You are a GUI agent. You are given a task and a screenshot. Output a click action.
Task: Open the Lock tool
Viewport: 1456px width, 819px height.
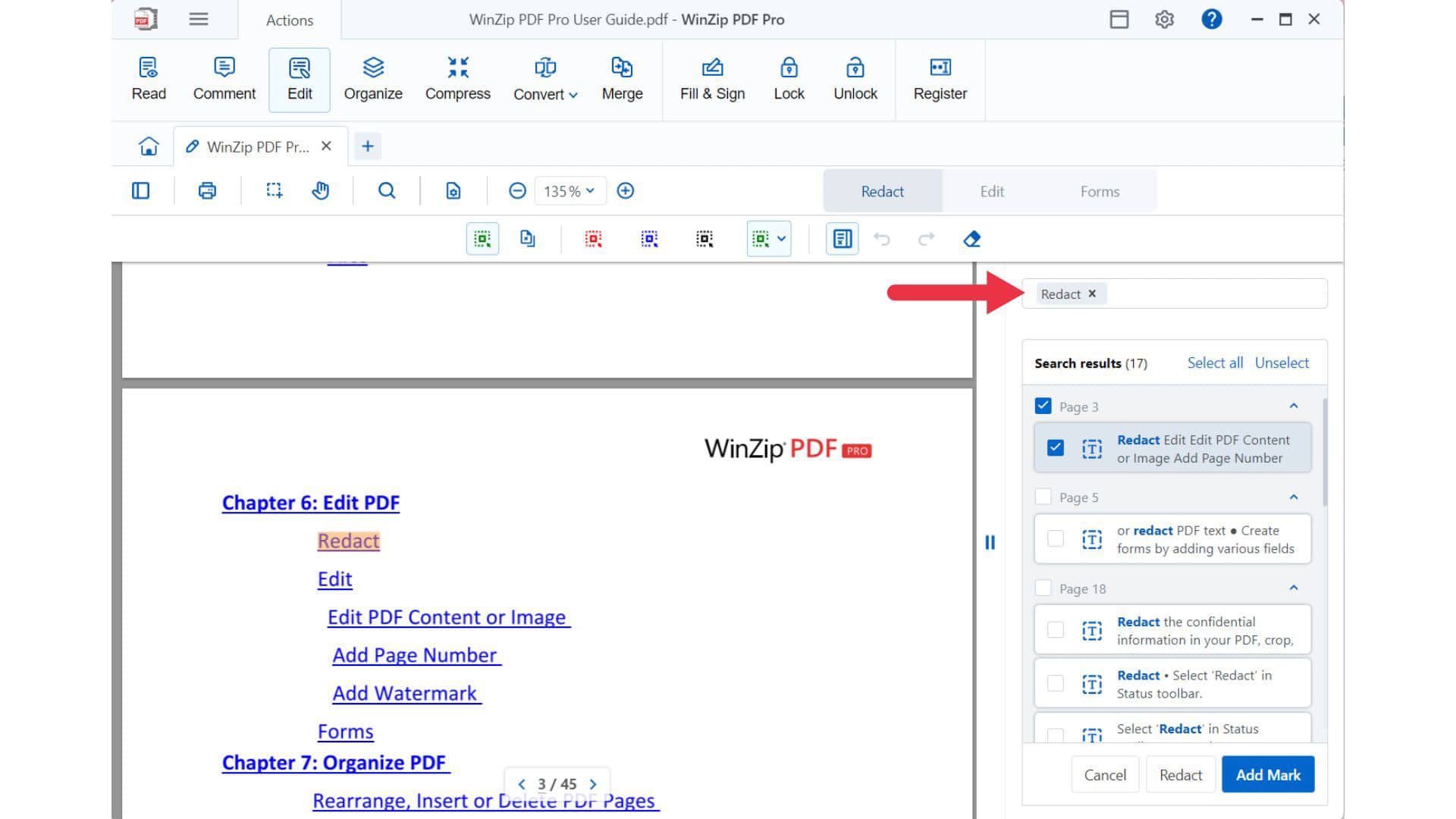(789, 79)
